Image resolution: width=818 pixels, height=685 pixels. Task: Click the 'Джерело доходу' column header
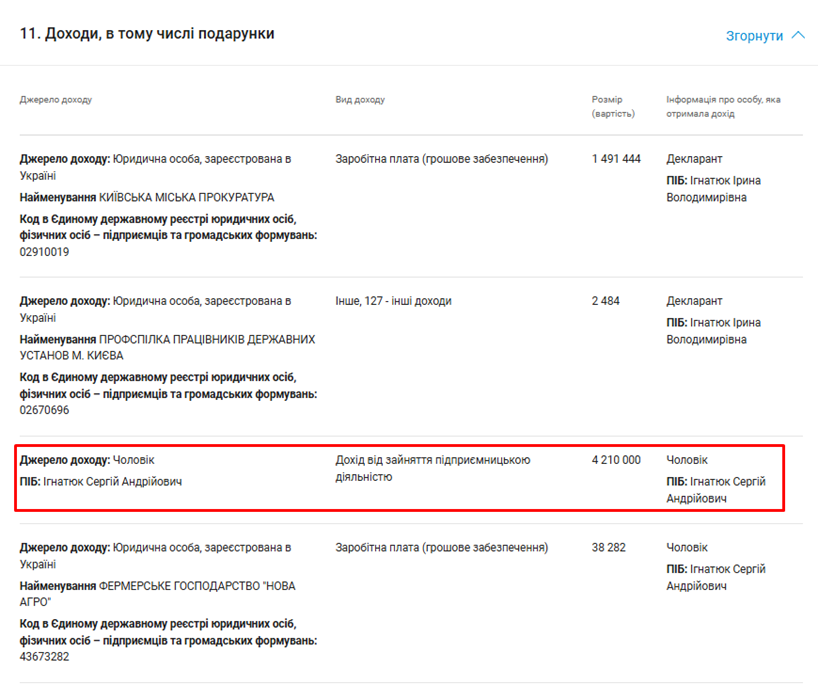coord(56,100)
